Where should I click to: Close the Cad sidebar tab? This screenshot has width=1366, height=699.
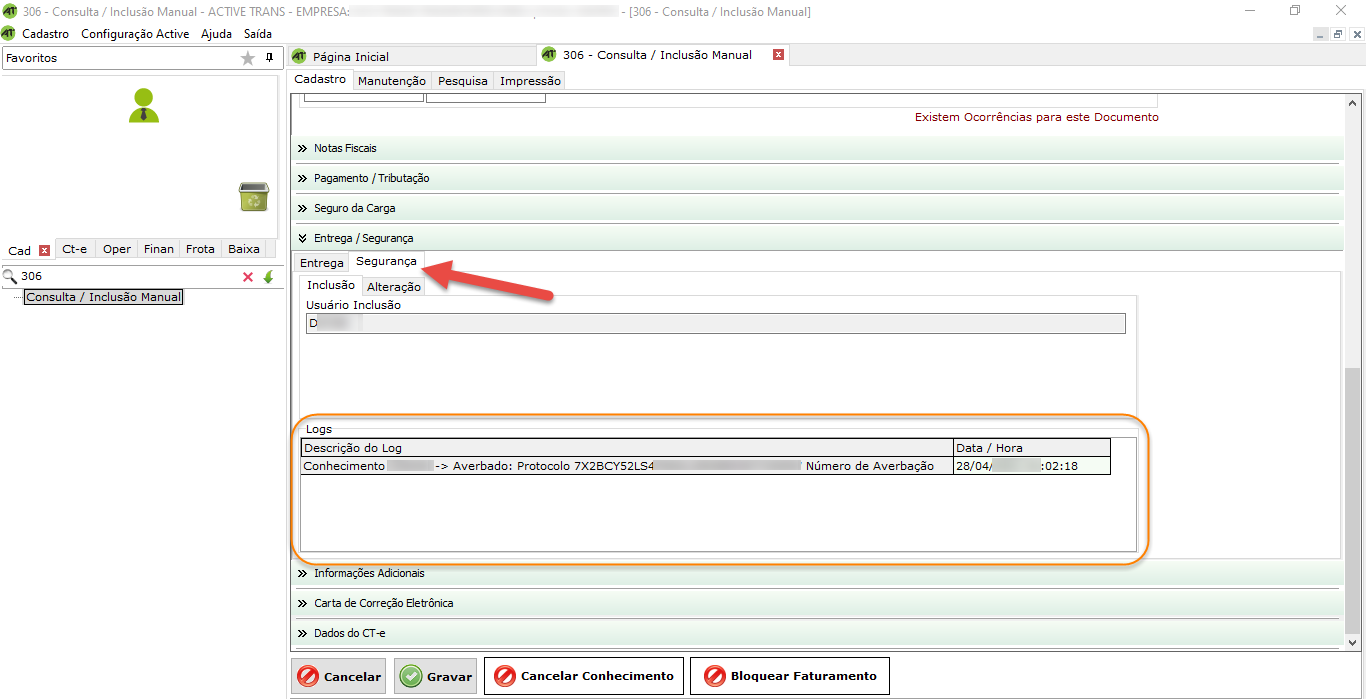[x=44, y=250]
